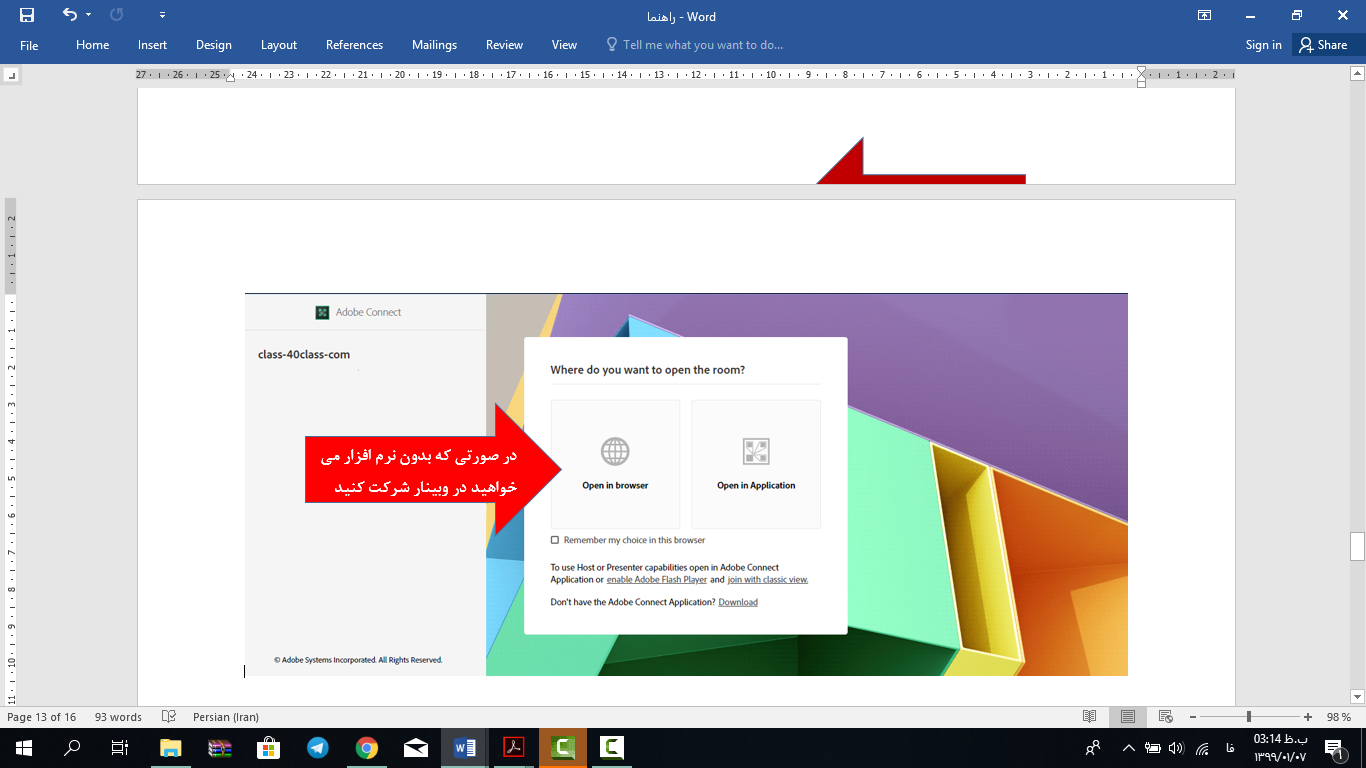This screenshot has width=1366, height=768.
Task: Open Microsoft Store from the taskbar
Action: (x=269, y=748)
